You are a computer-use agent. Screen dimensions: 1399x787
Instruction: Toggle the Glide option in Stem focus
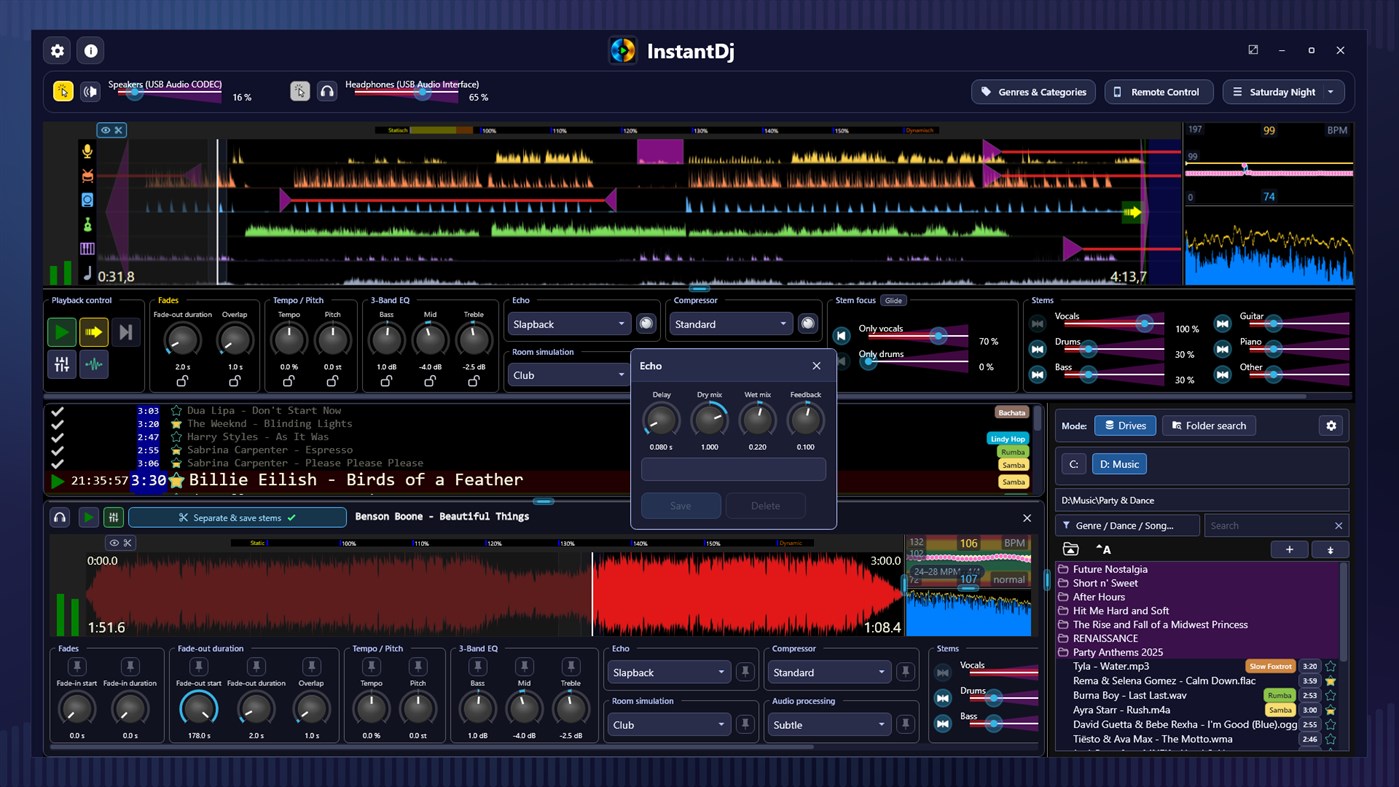click(x=893, y=300)
